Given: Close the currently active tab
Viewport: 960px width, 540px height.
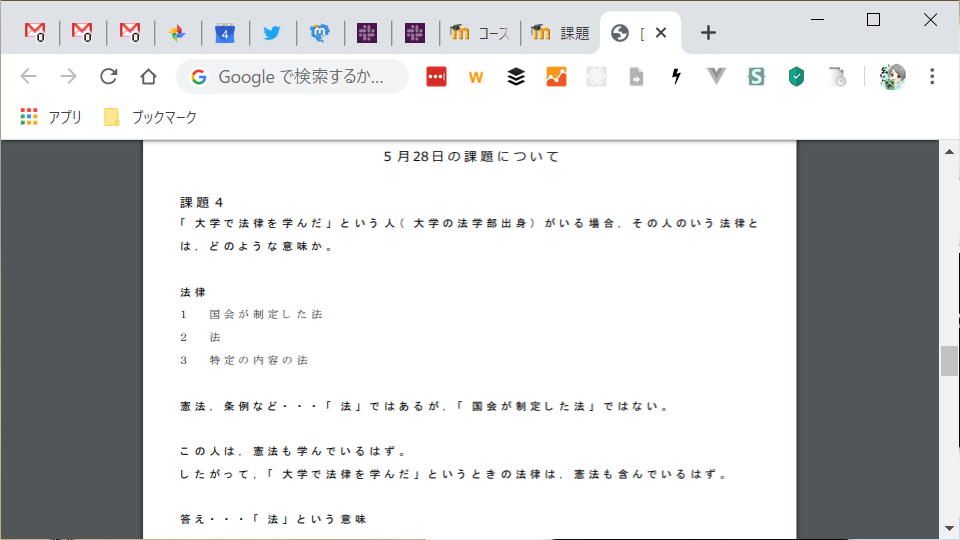Looking at the screenshot, I should pos(660,33).
